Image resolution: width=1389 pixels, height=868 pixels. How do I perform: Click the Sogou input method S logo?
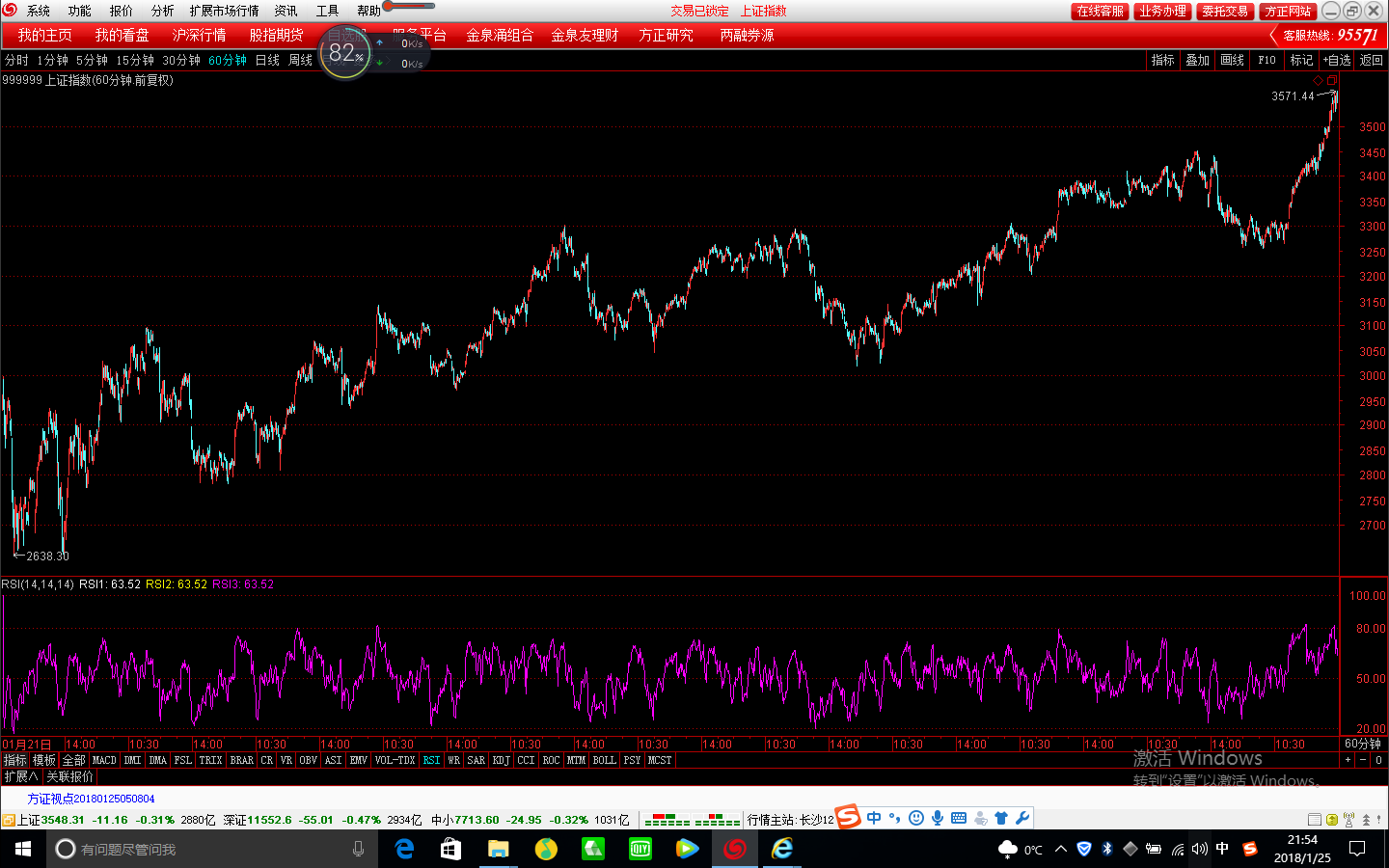tap(848, 817)
